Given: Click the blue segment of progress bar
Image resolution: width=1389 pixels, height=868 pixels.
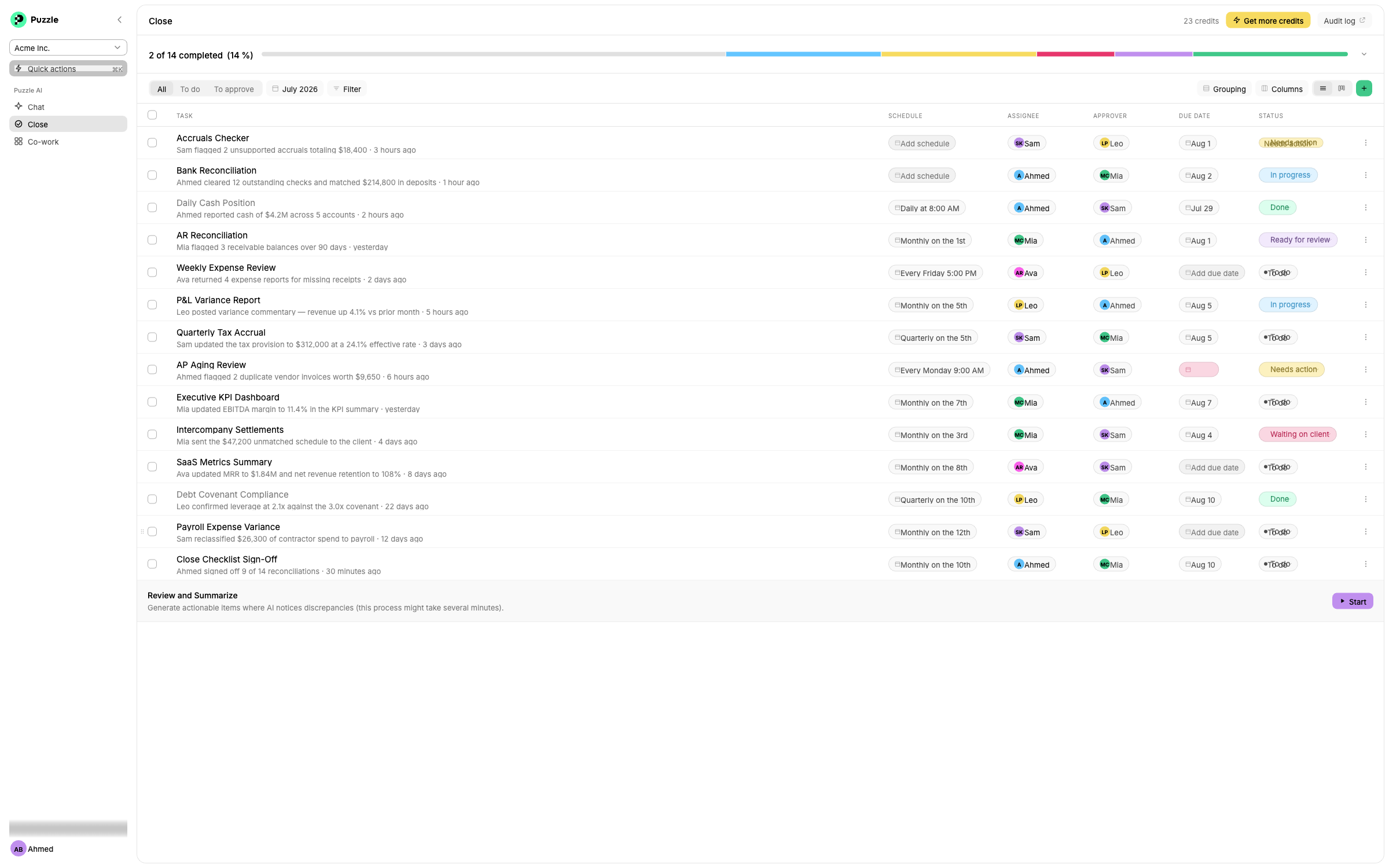Looking at the screenshot, I should (x=803, y=54).
